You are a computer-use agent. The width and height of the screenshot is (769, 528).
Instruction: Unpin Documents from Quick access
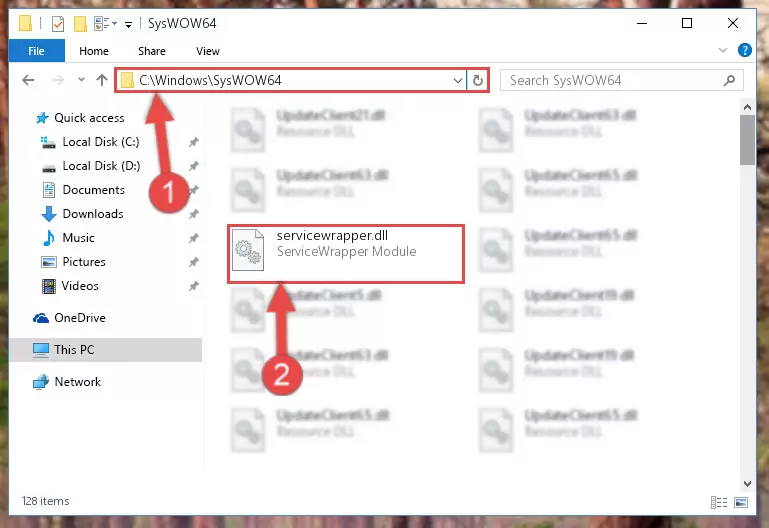coord(194,190)
